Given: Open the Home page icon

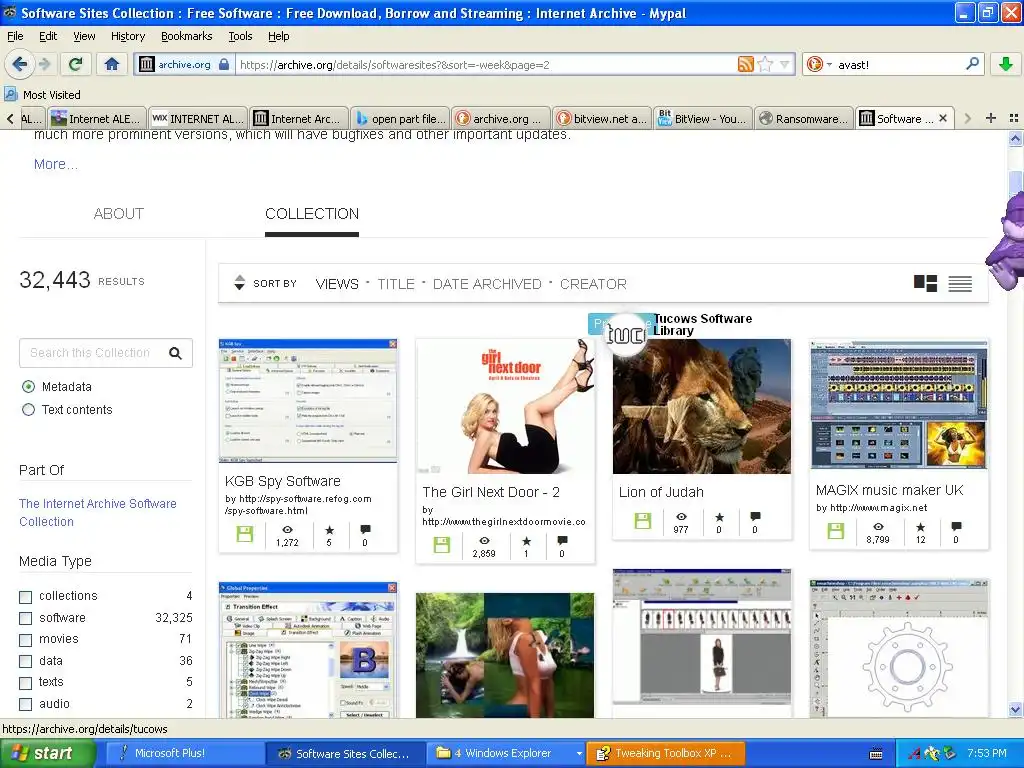Looking at the screenshot, I should point(112,64).
